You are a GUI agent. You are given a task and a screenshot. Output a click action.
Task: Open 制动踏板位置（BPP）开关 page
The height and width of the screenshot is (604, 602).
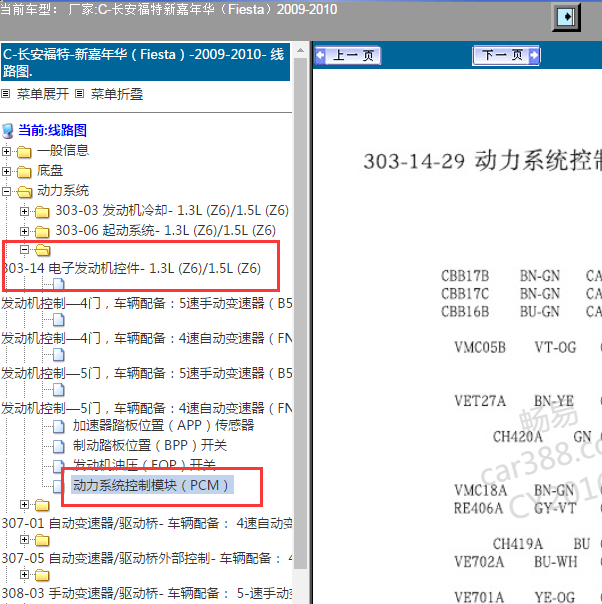150,445
